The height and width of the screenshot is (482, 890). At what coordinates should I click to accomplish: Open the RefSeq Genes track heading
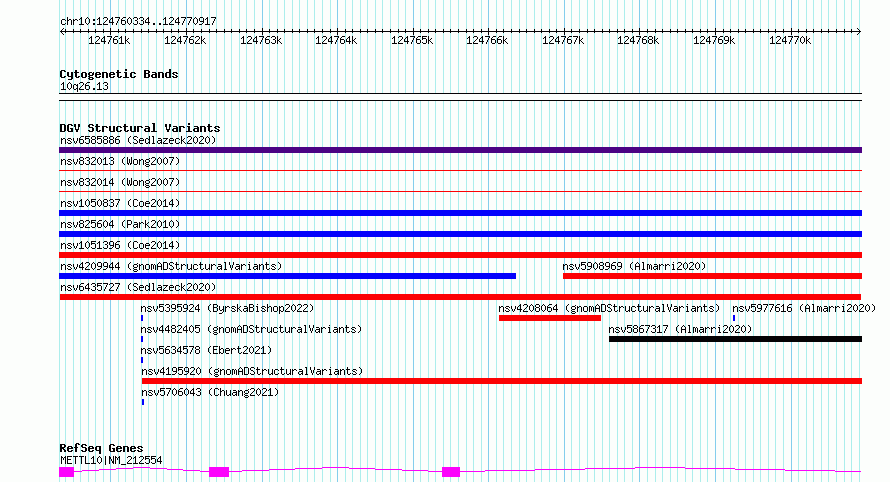point(101,448)
